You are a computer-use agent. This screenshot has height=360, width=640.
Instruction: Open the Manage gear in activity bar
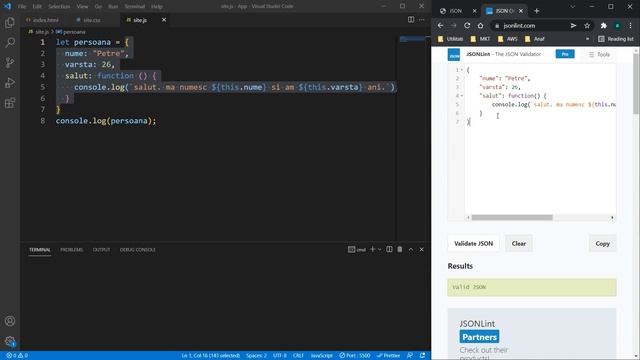point(10,341)
